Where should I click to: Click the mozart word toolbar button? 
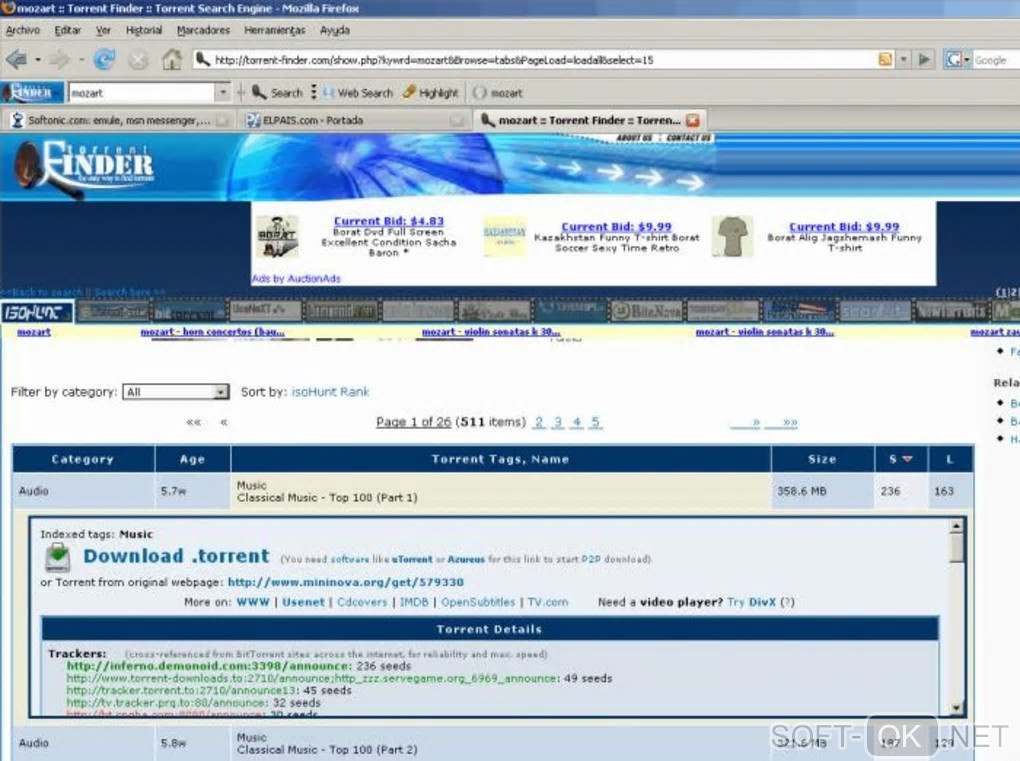(498, 93)
